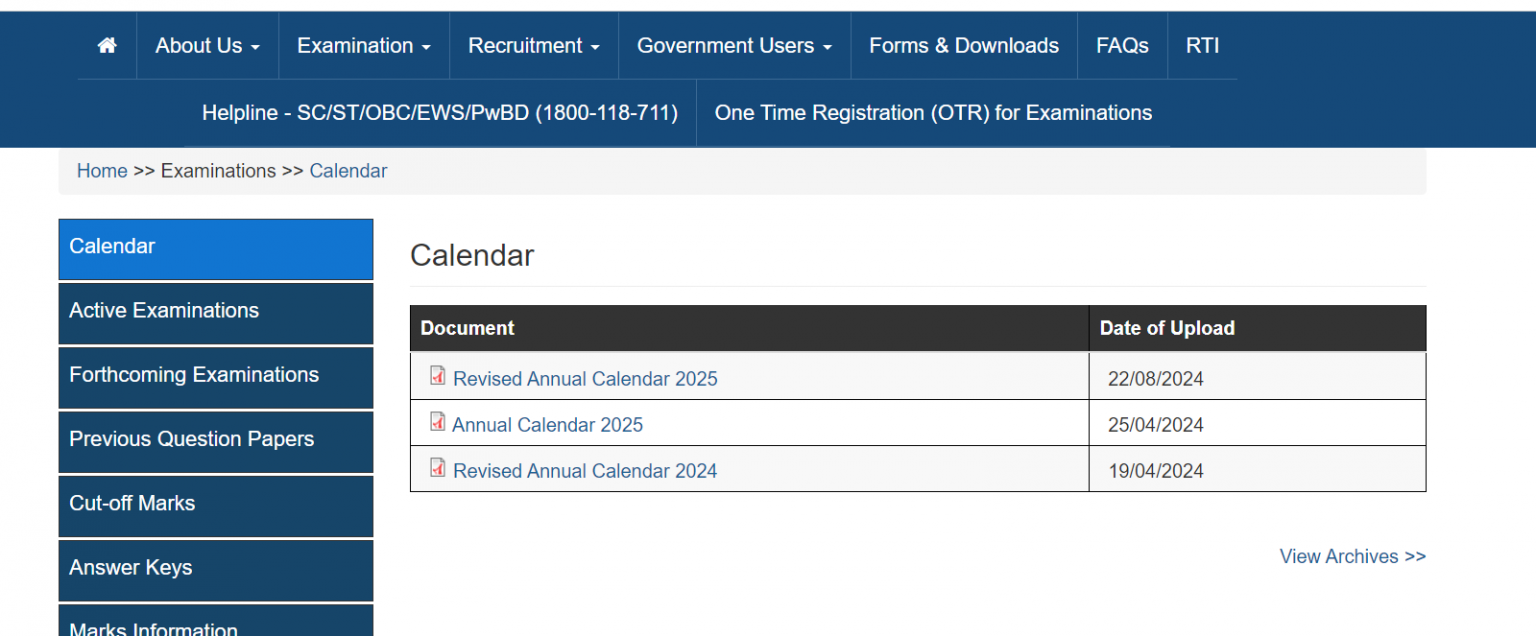Click the home icon in the navigation bar
The image size is (1536, 636).
(107, 45)
